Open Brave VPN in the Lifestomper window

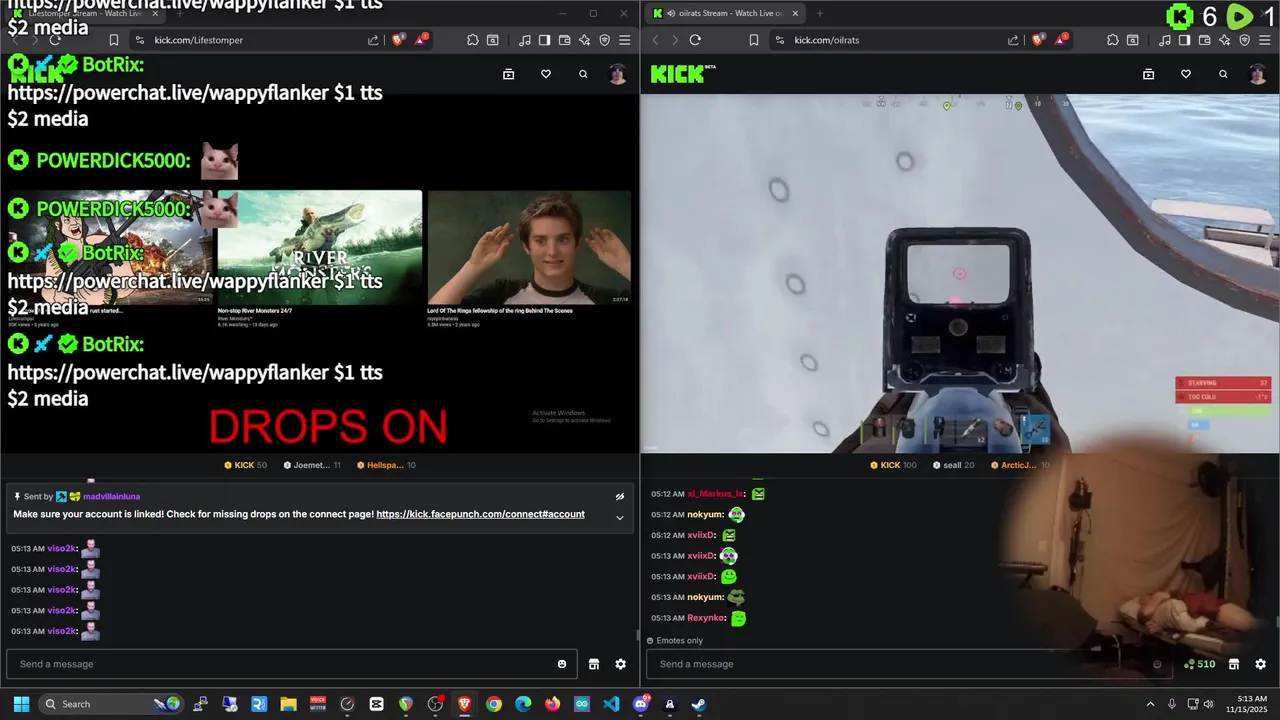[604, 40]
